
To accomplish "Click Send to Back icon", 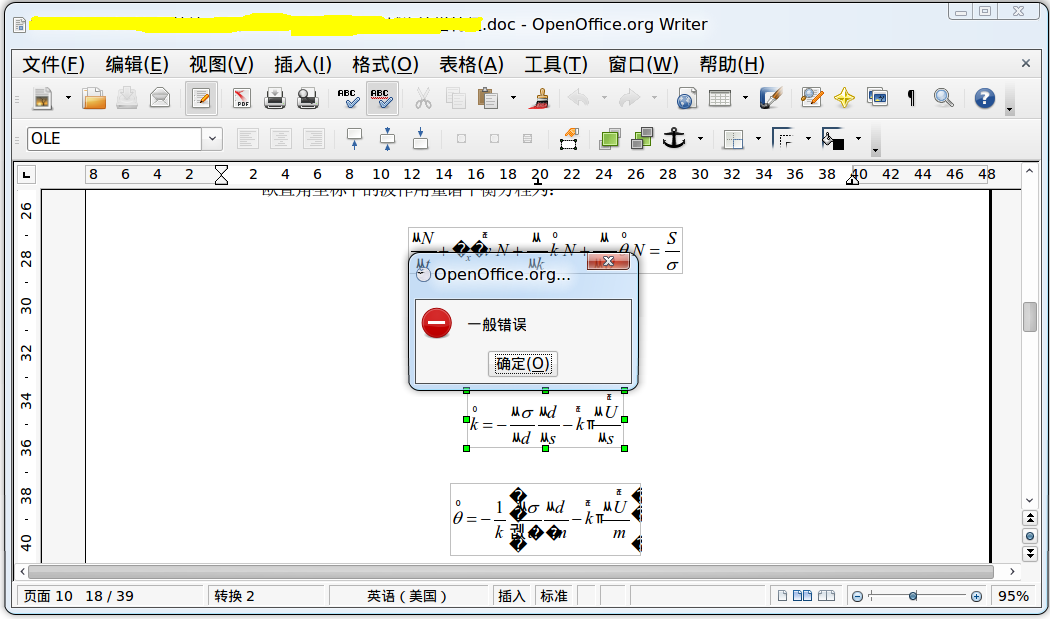I will (x=642, y=139).
